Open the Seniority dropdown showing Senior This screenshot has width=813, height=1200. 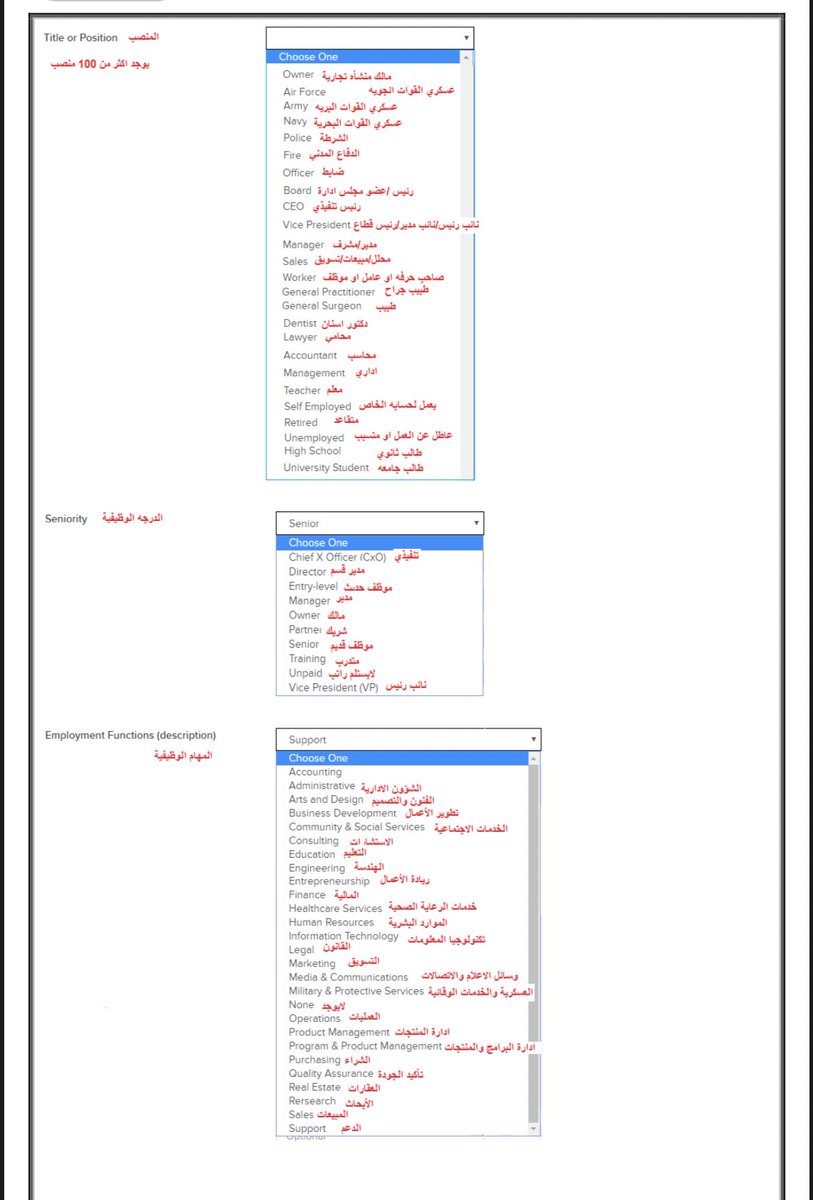click(379, 523)
